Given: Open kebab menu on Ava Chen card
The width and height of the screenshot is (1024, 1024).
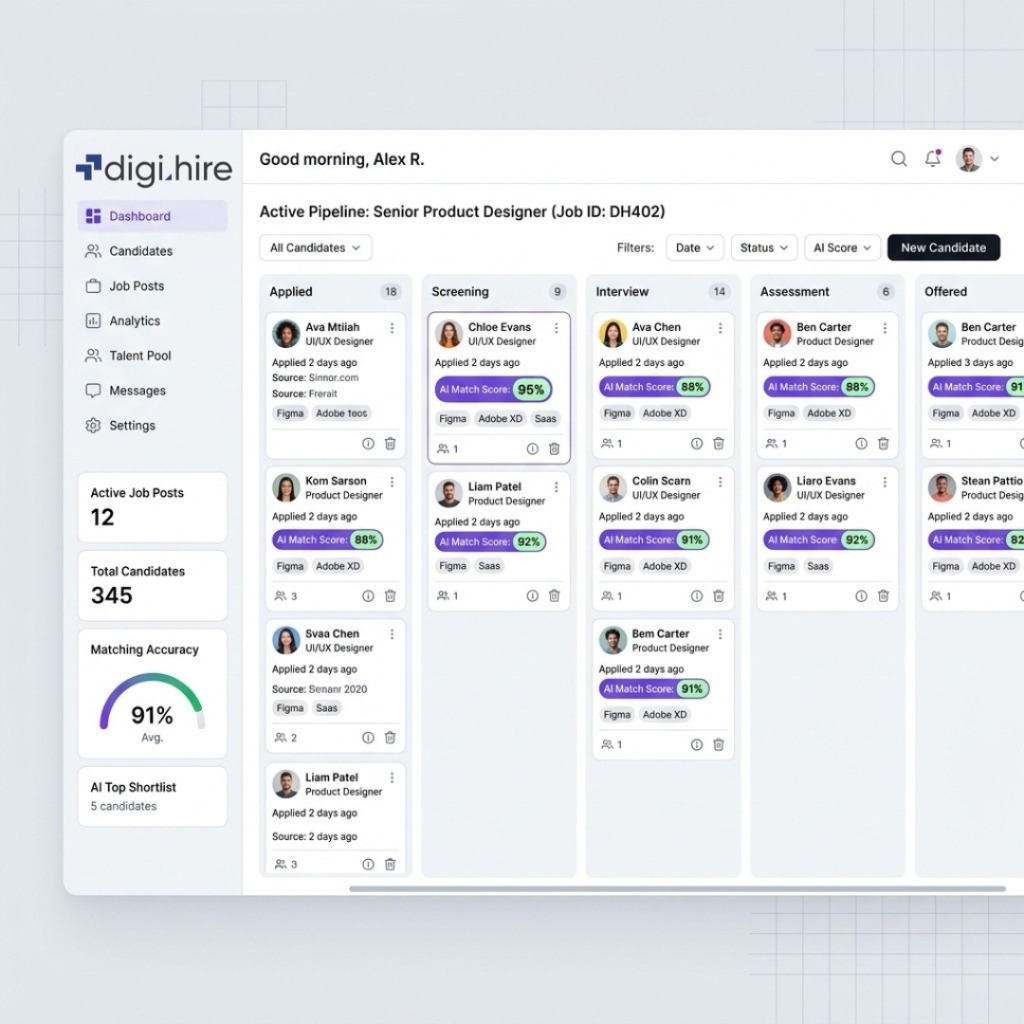Looking at the screenshot, I should 720,328.
